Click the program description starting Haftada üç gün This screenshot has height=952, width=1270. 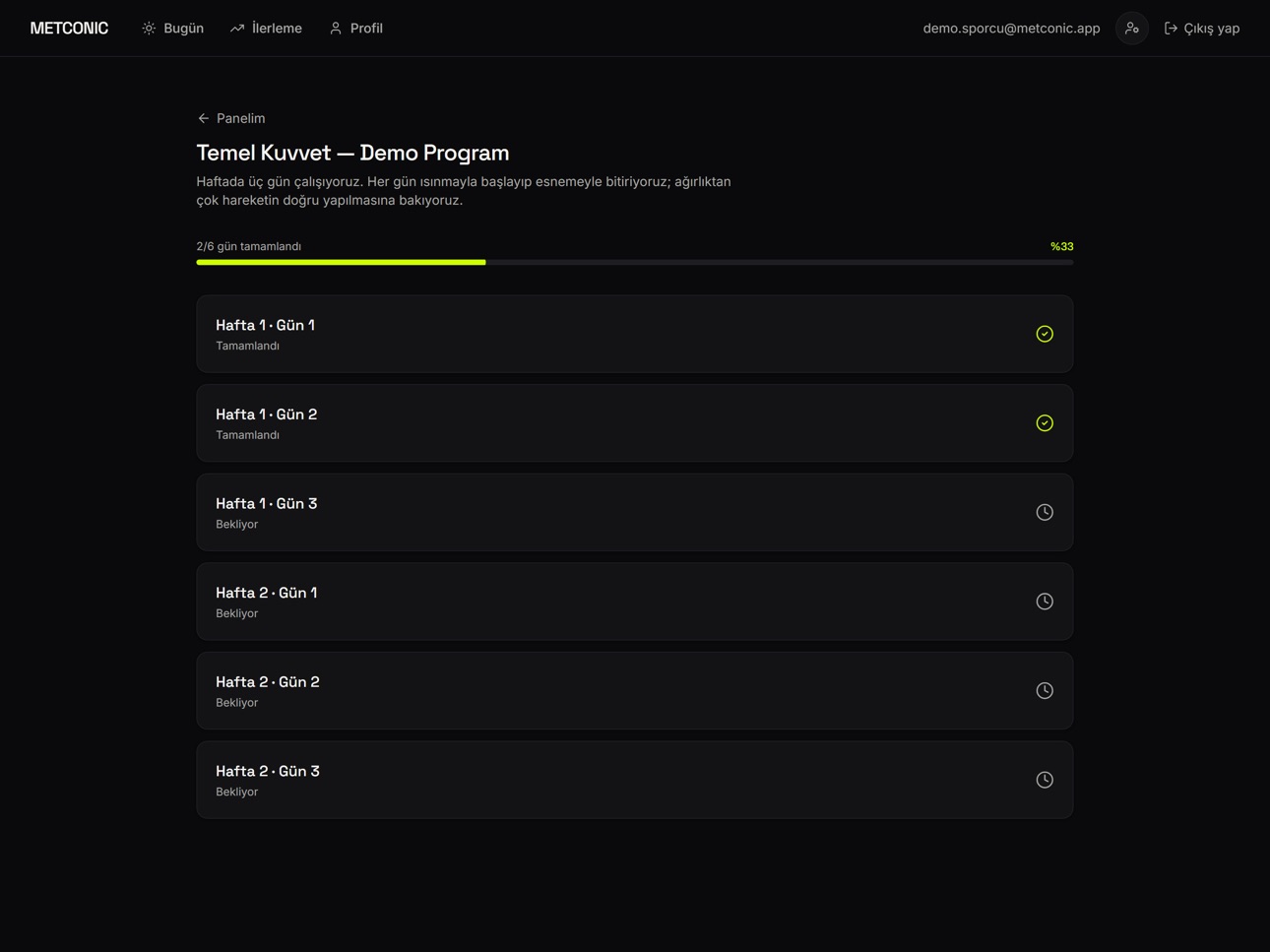pyautogui.click(x=464, y=191)
